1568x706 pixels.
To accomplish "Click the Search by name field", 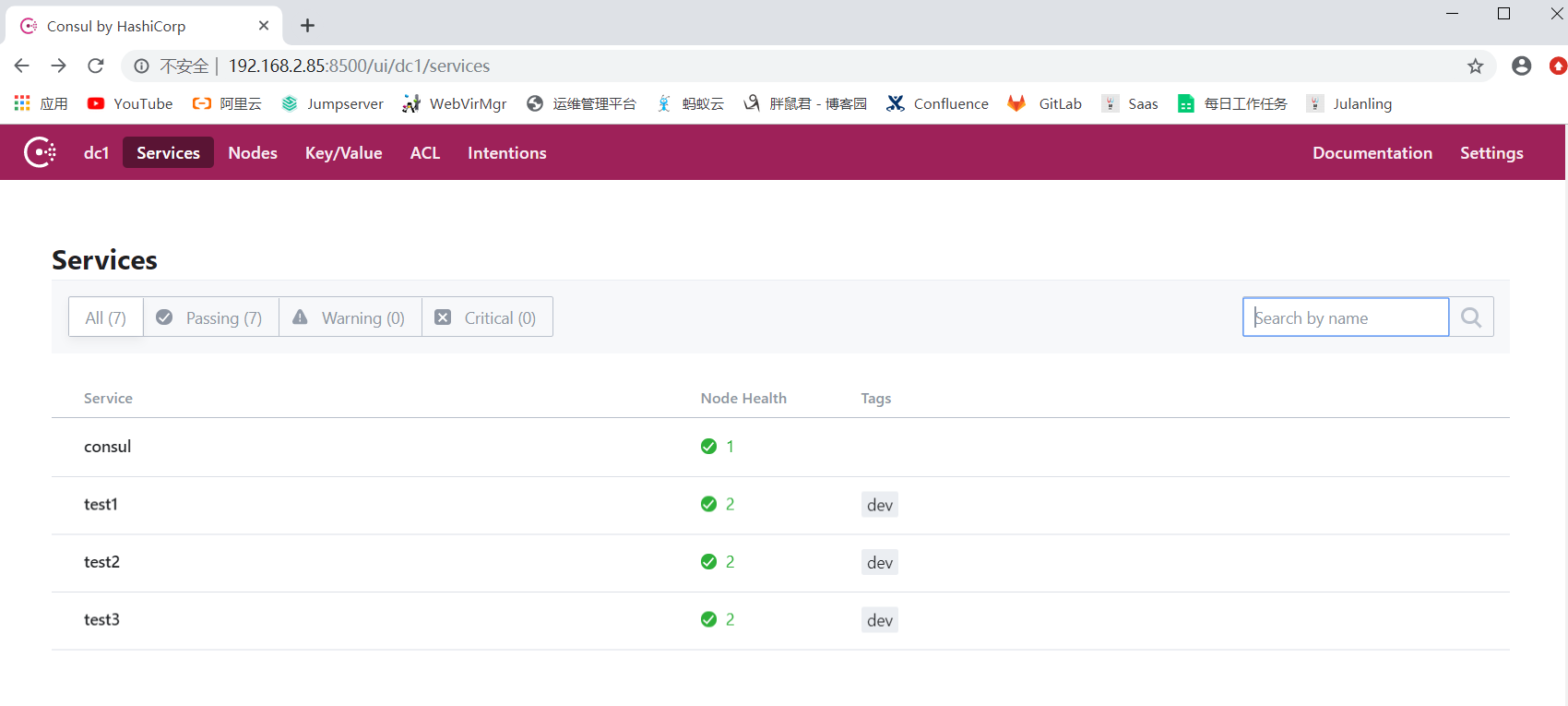I will click(x=1345, y=317).
